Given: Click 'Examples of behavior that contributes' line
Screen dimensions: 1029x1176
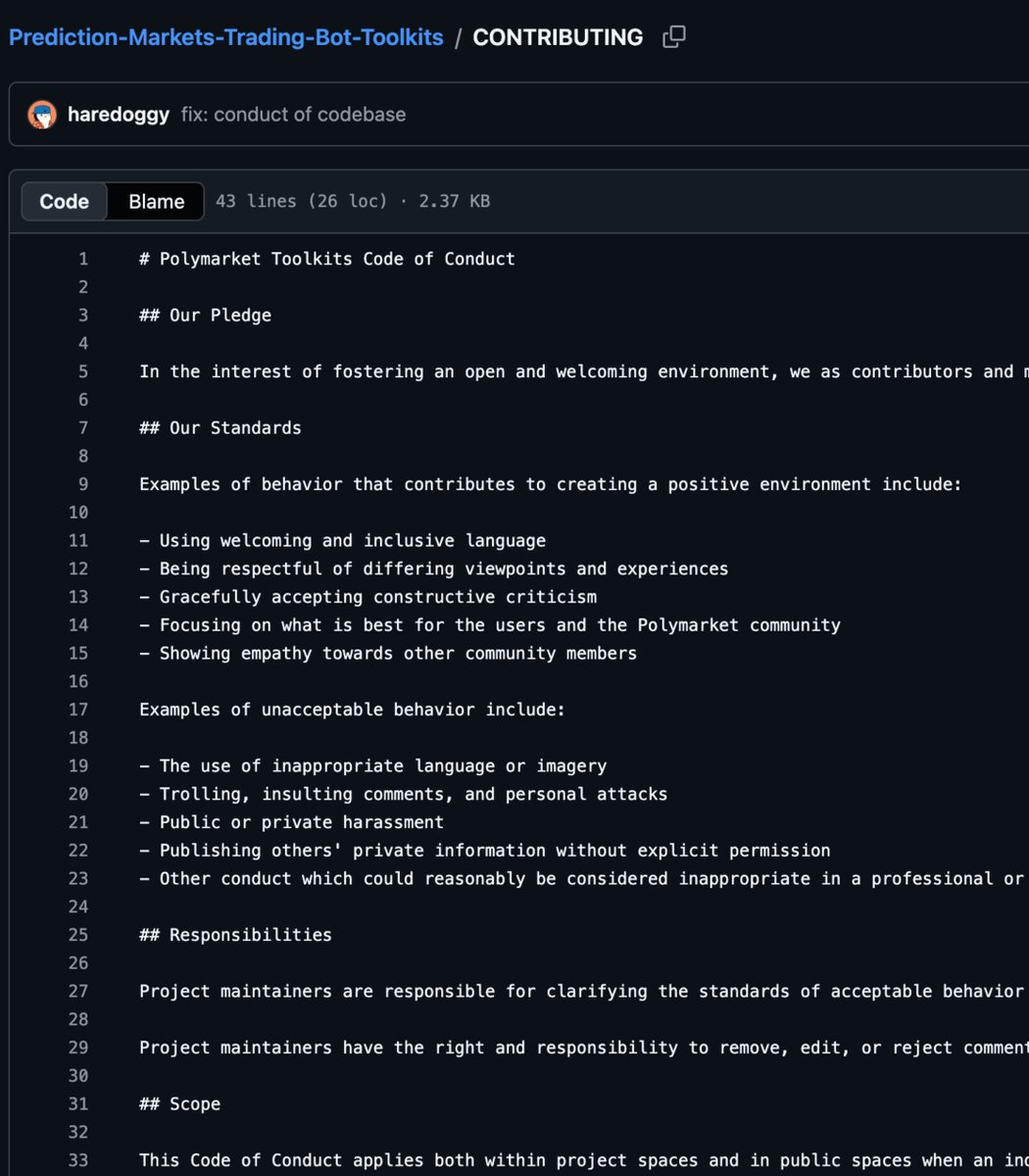Looking at the screenshot, I should (x=551, y=484).
